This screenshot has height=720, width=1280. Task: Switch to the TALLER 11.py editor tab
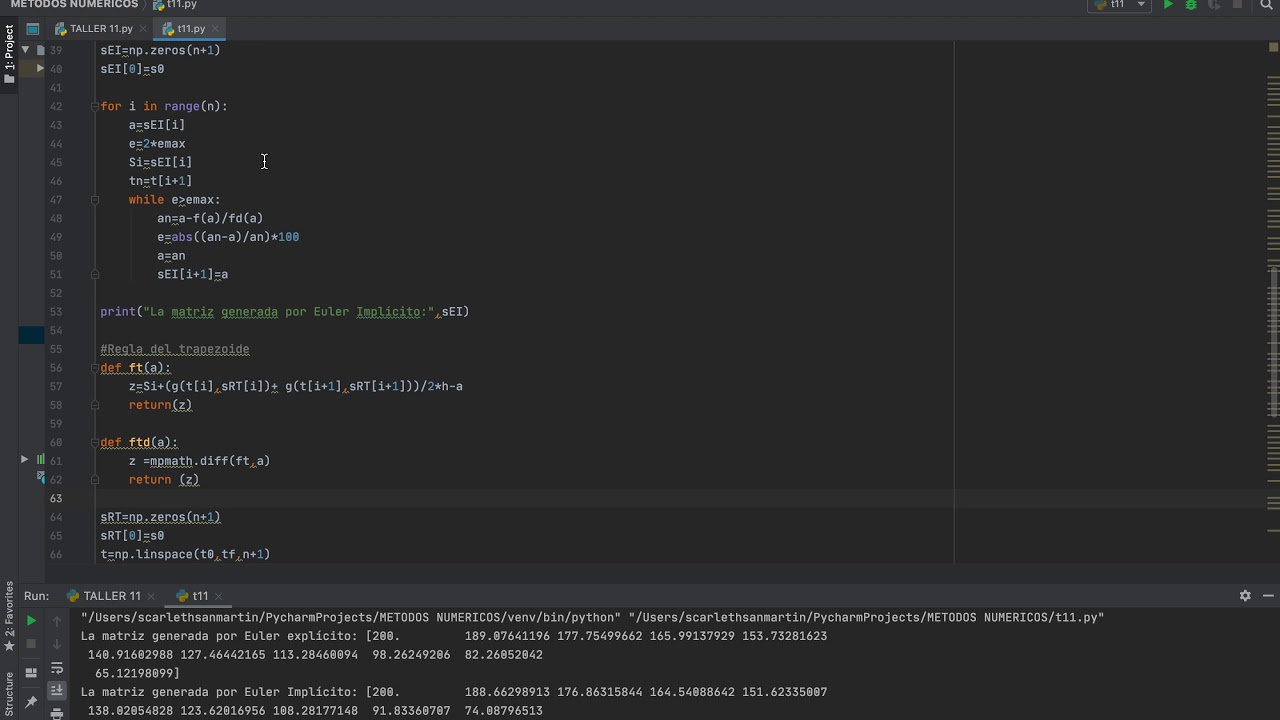(x=100, y=29)
